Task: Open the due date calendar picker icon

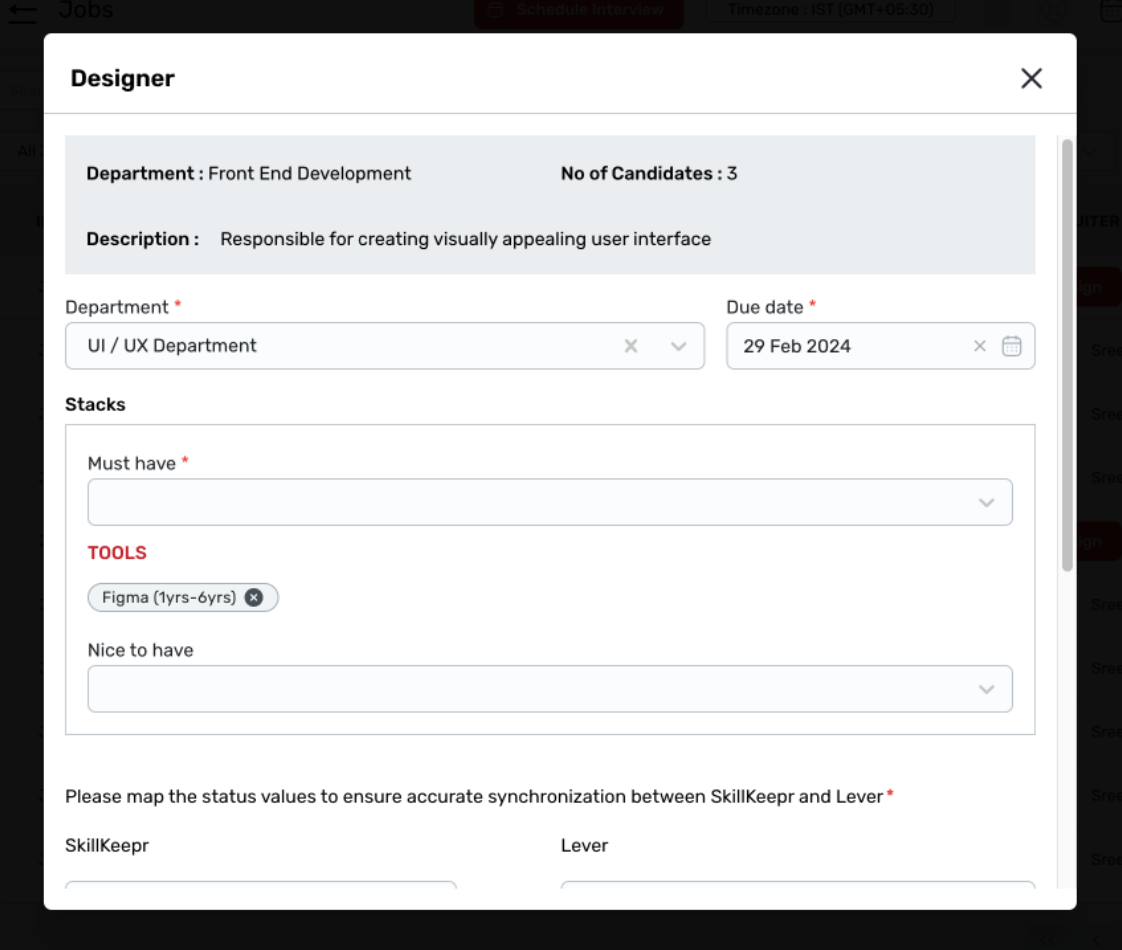Action: click(1012, 346)
